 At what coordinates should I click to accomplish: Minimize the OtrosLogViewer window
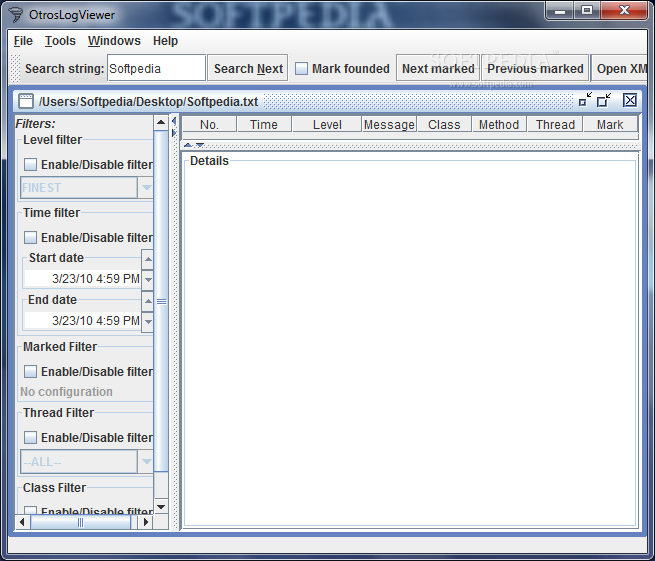tap(560, 10)
